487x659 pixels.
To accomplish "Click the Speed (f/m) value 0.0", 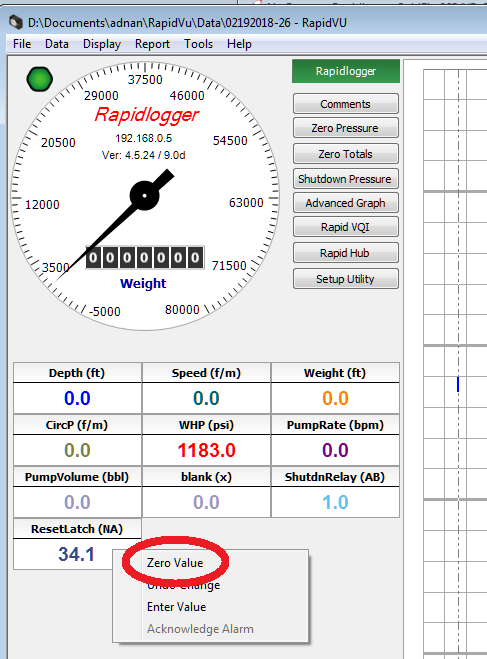I will pos(206,398).
